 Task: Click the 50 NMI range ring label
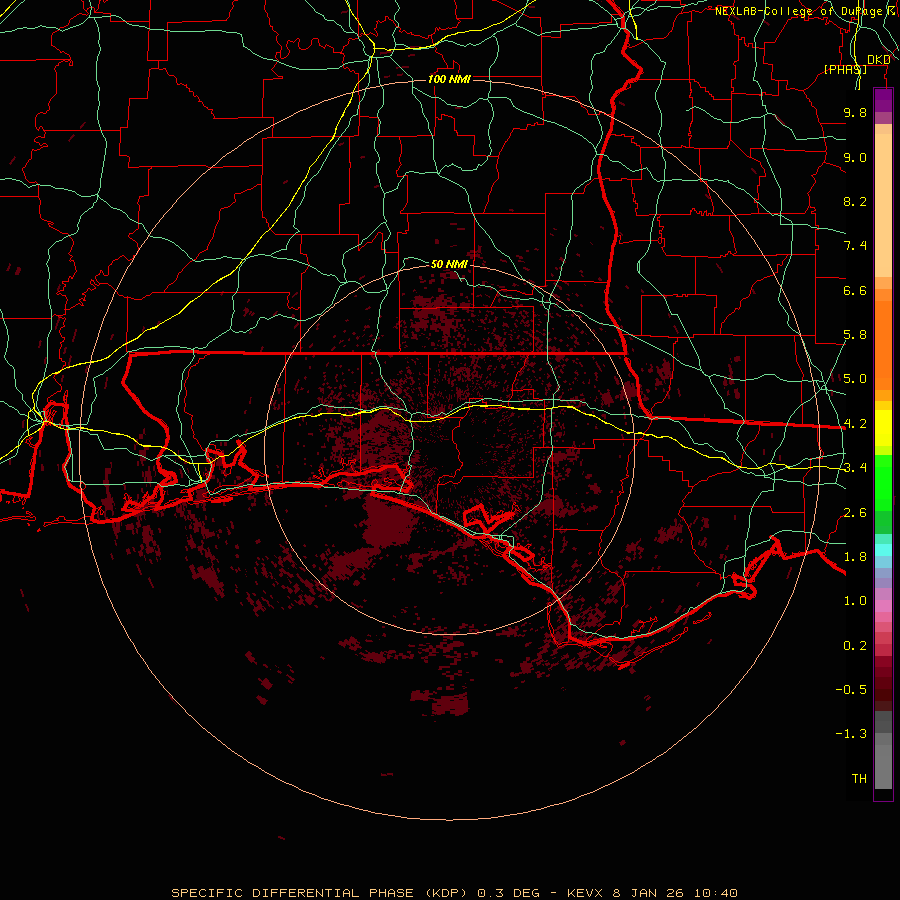449,264
